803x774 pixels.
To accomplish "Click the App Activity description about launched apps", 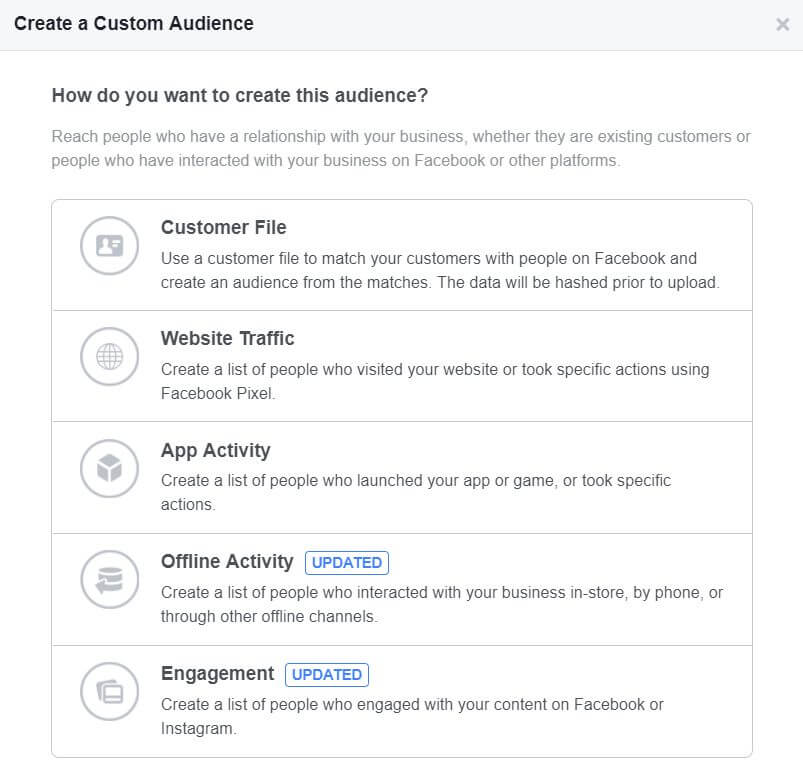I will point(415,492).
